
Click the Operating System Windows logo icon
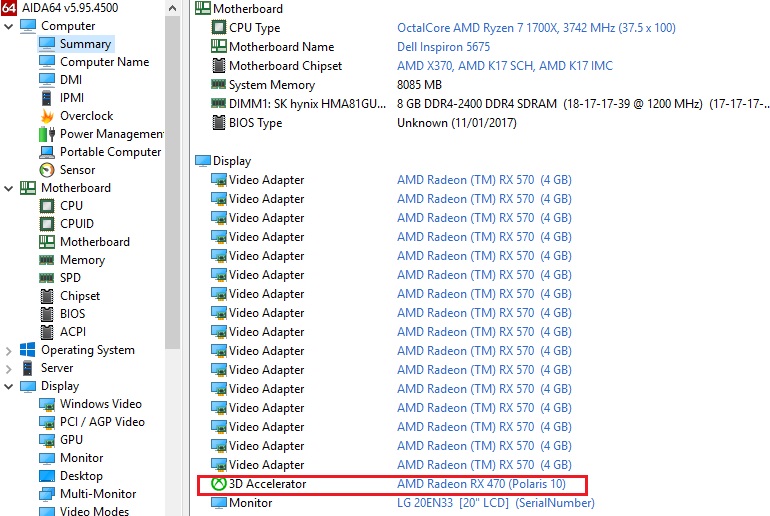(28, 350)
